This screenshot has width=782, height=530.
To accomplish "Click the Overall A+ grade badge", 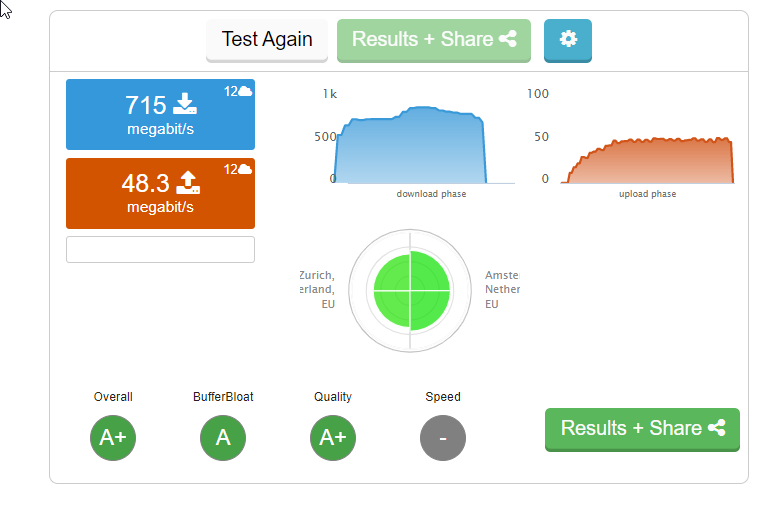I will (113, 438).
